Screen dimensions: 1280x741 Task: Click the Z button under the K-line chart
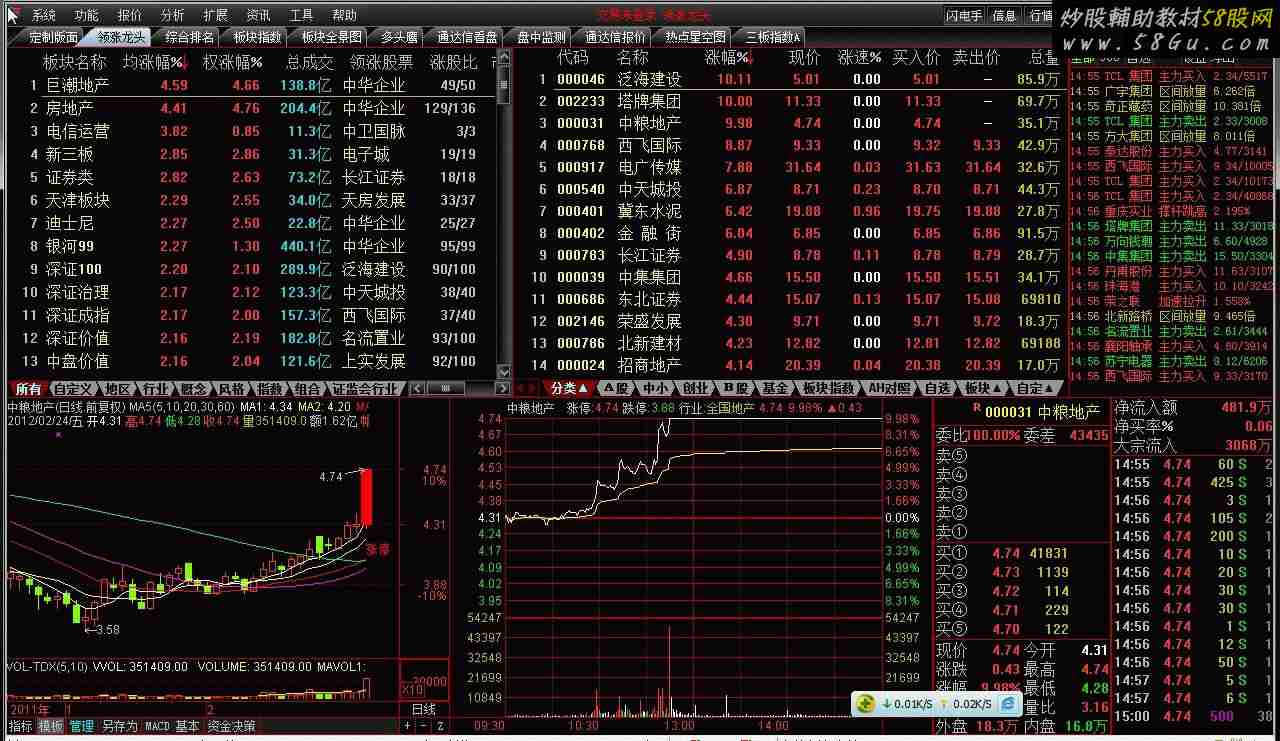pos(440,725)
